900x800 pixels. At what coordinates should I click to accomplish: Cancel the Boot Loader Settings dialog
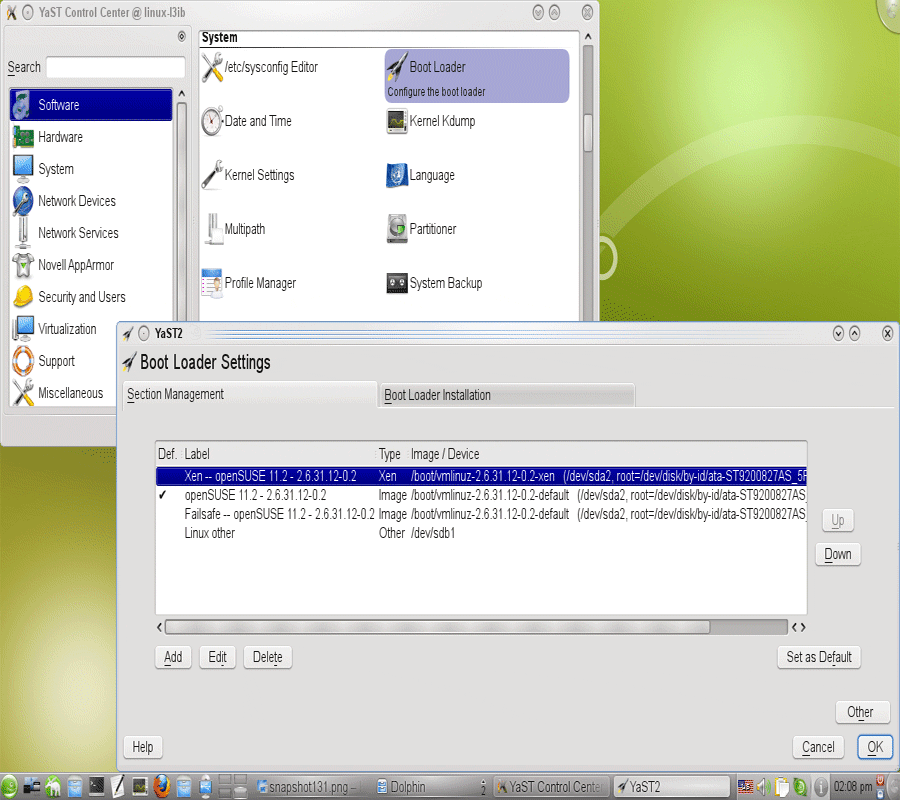pyautogui.click(x=818, y=747)
